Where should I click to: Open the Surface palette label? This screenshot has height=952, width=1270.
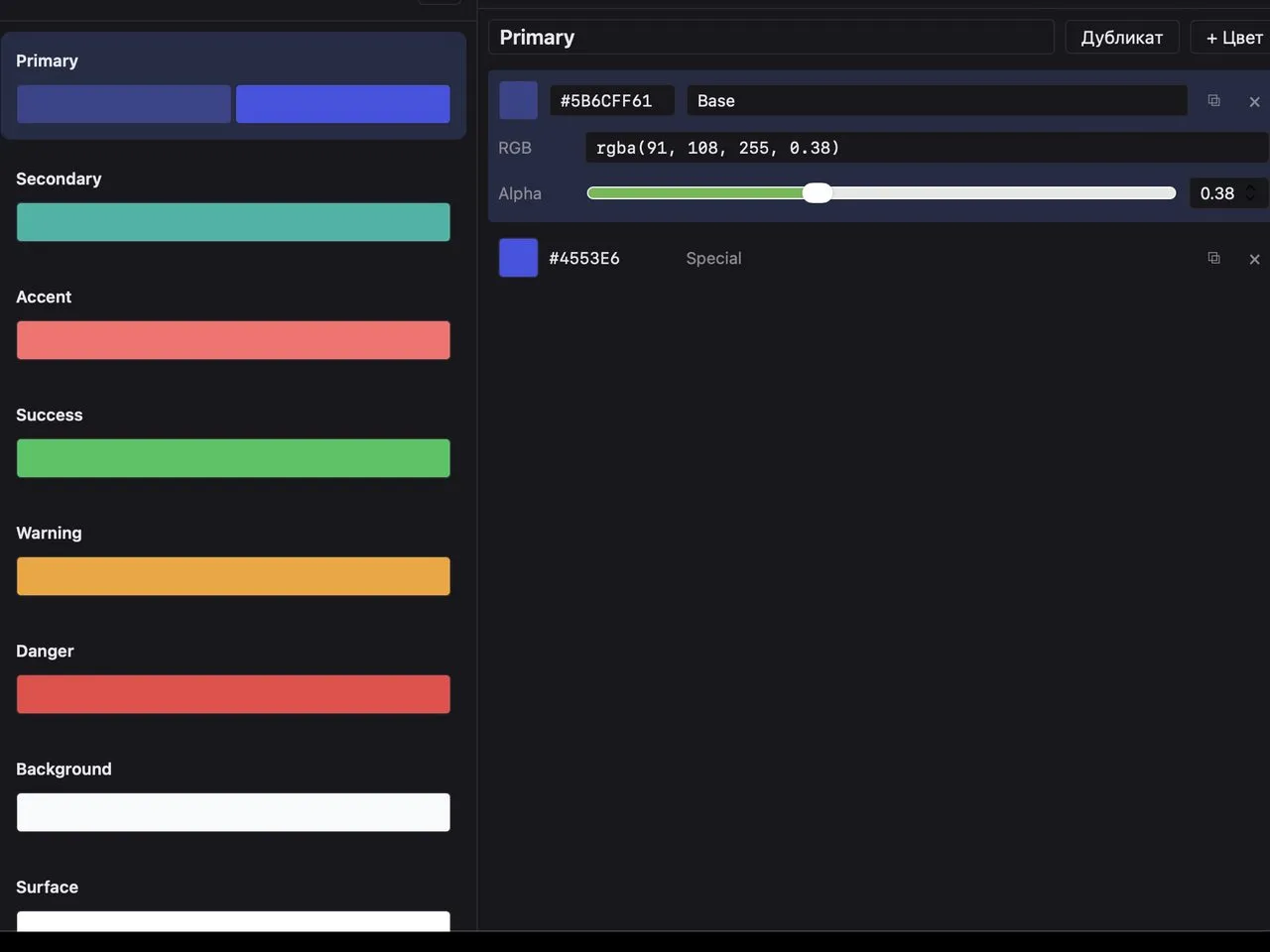point(47,887)
